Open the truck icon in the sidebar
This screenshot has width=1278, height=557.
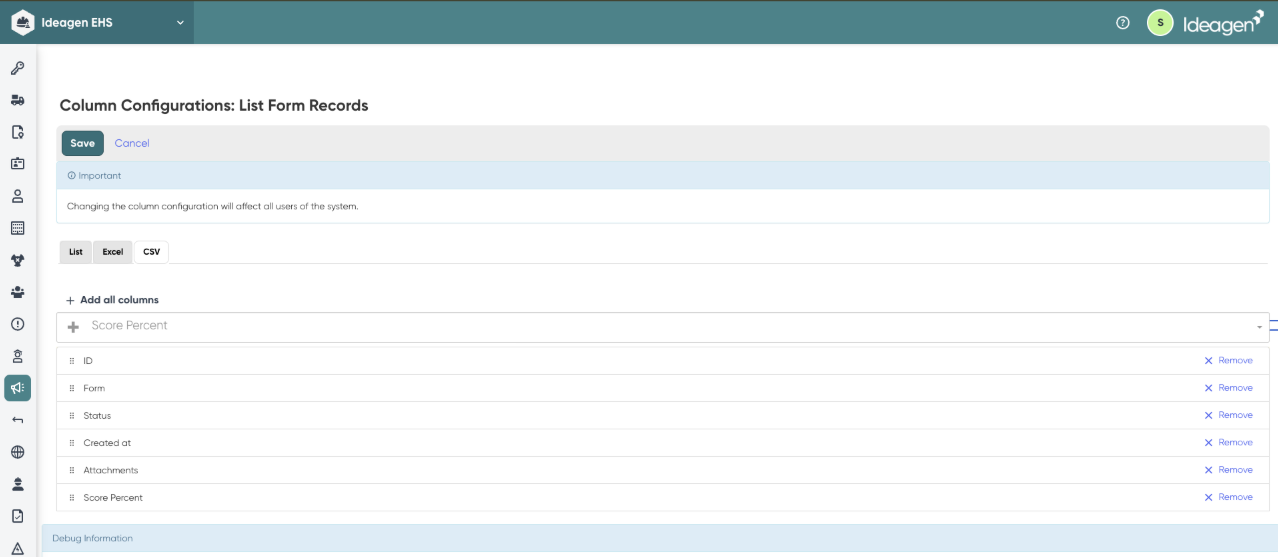coord(17,100)
